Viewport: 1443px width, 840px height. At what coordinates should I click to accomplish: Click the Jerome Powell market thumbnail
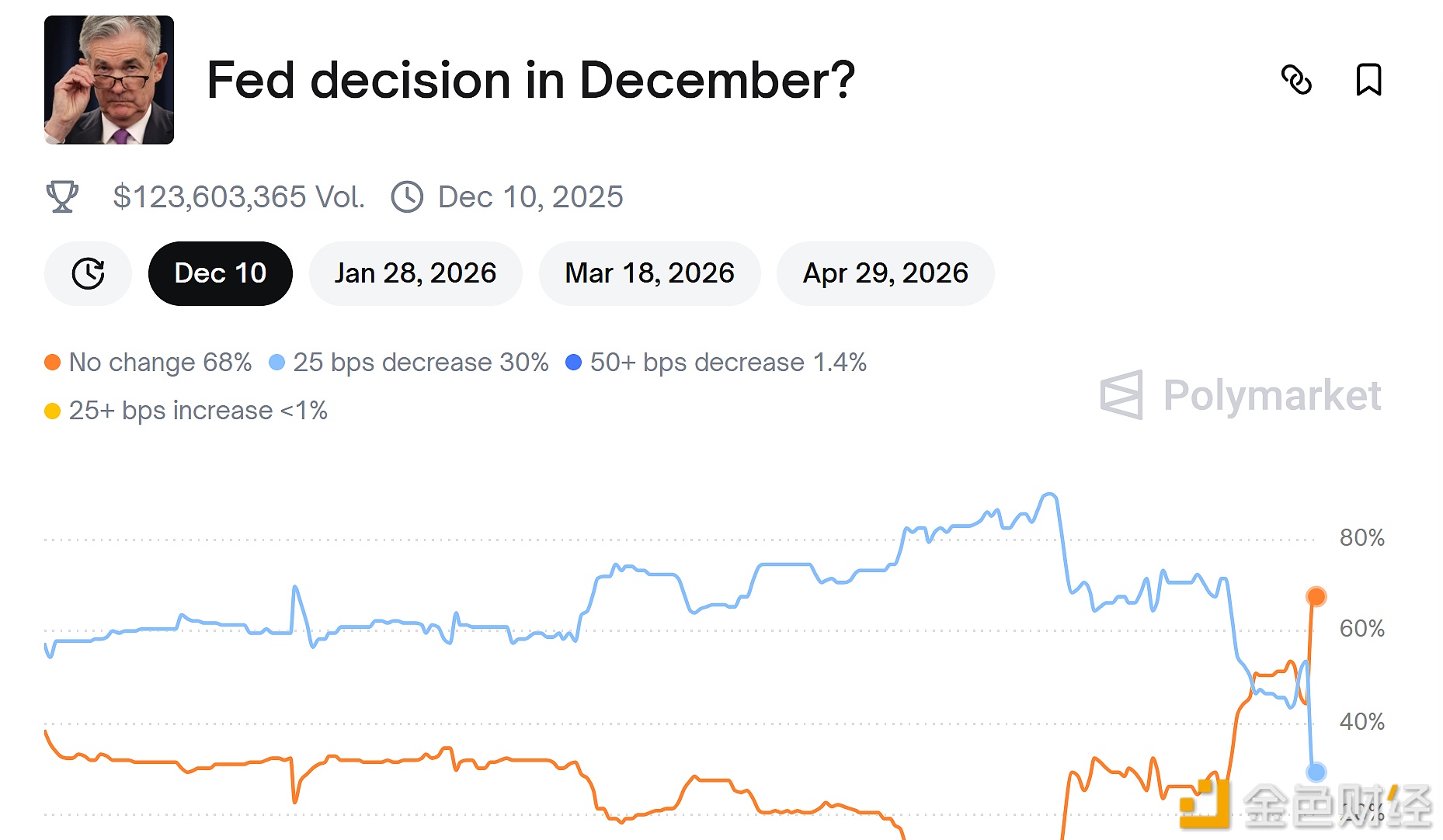(109, 78)
